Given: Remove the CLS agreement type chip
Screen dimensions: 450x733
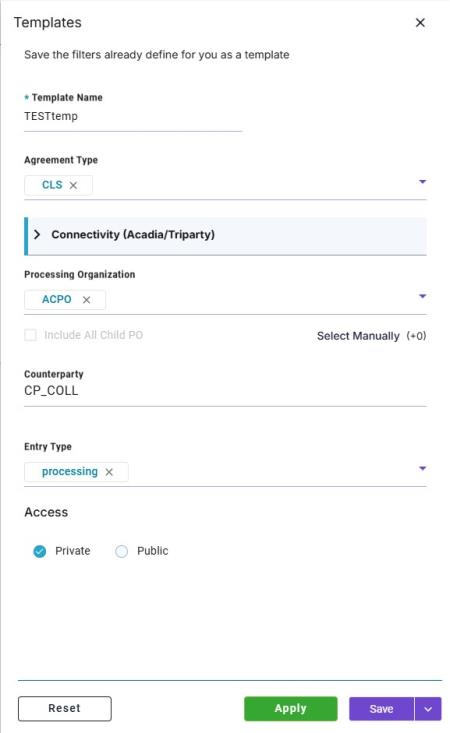Looking at the screenshot, I should (73, 185).
